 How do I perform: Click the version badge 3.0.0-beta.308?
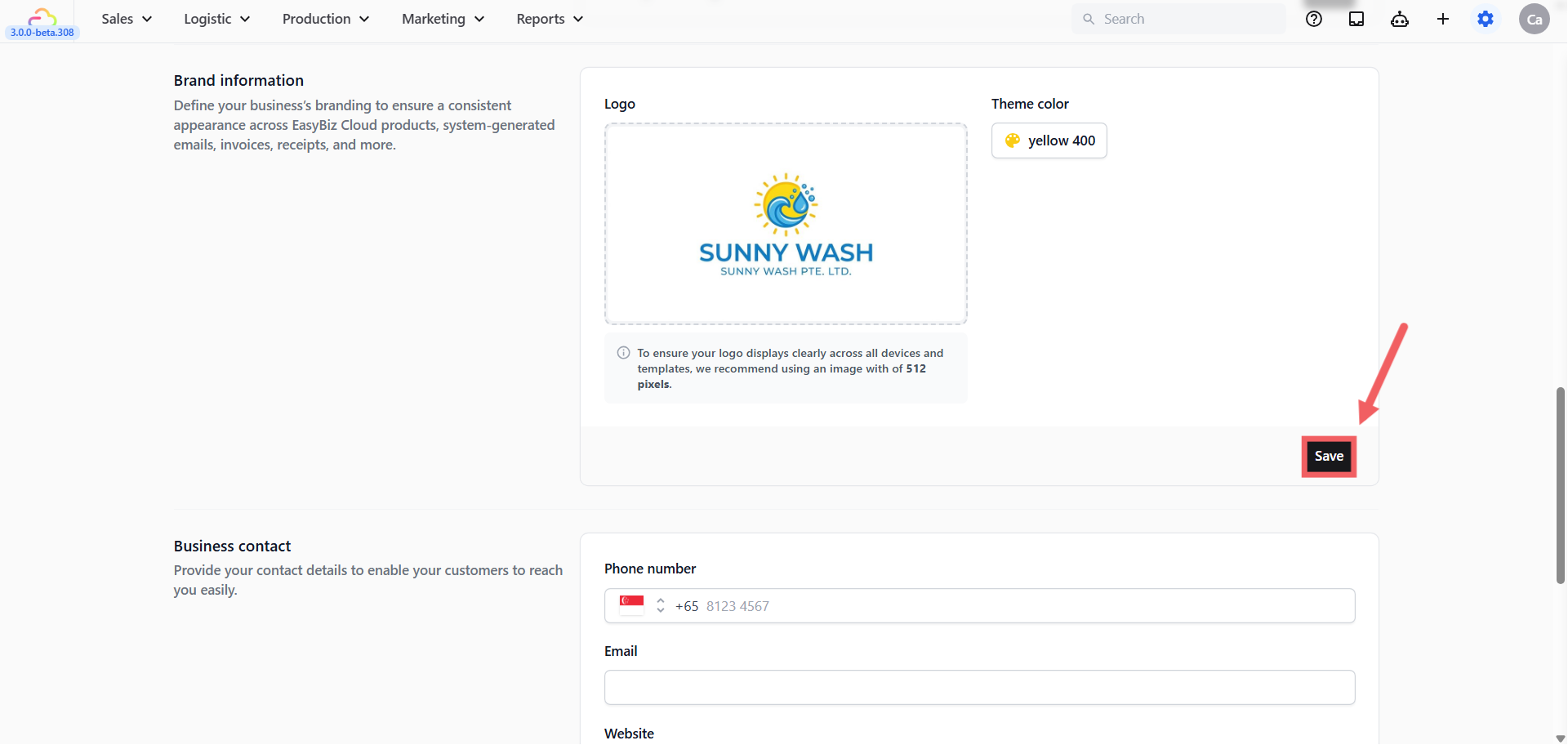(42, 33)
